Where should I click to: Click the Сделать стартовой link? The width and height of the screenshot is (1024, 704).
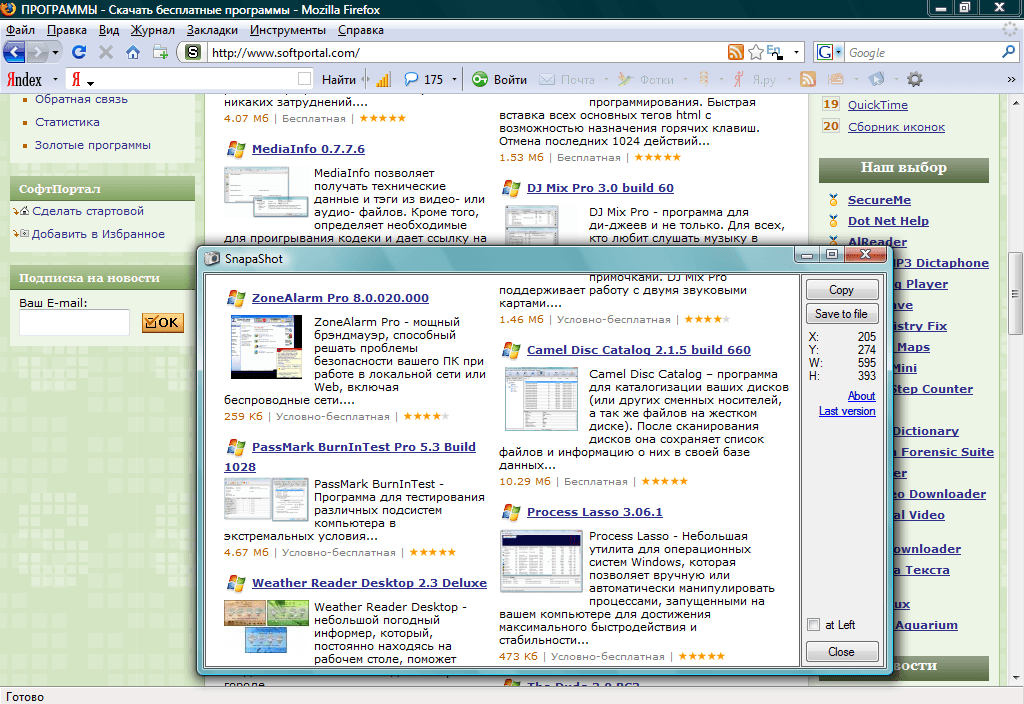click(x=88, y=211)
